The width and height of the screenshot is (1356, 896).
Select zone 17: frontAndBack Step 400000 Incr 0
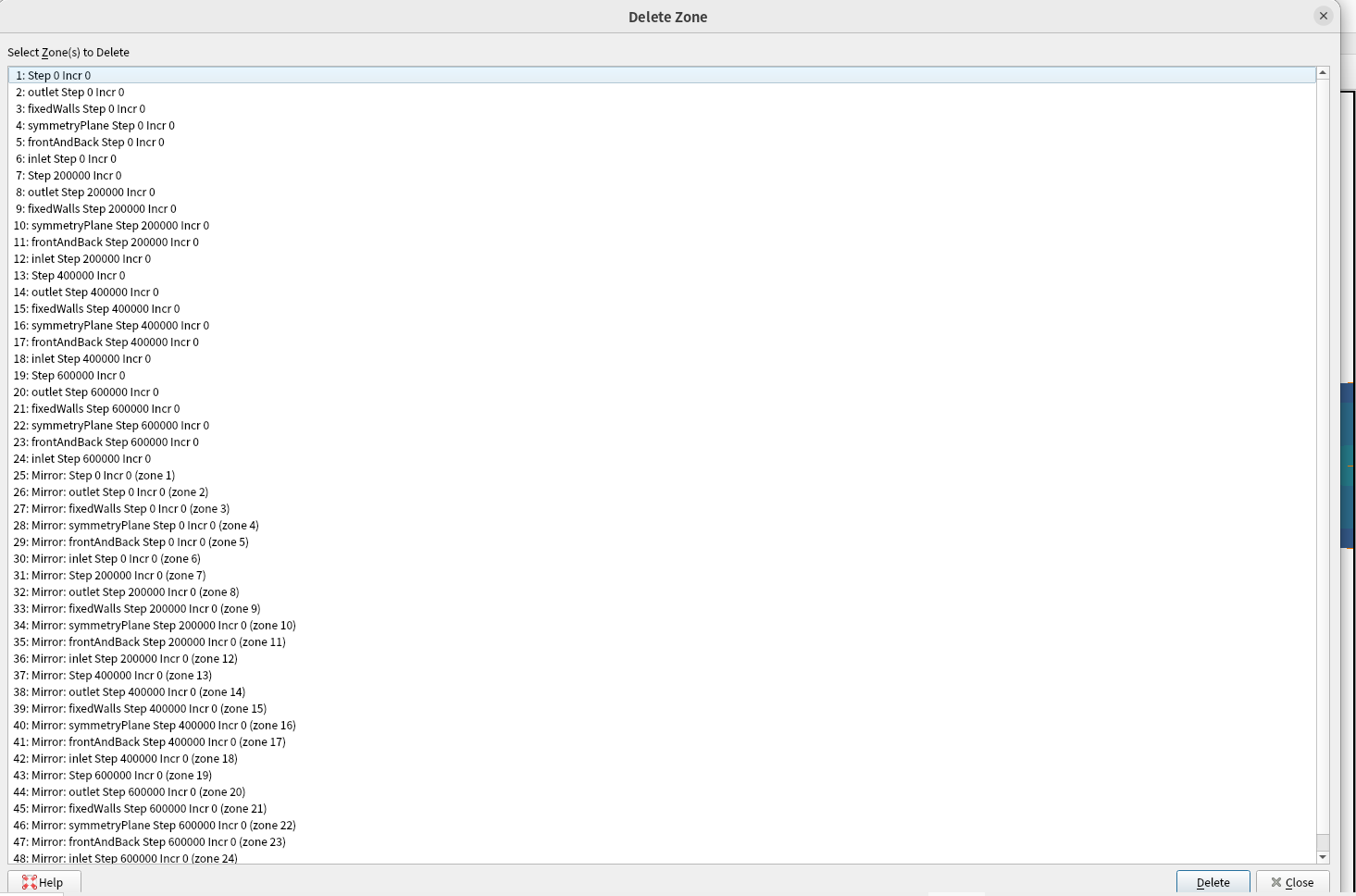coord(107,342)
